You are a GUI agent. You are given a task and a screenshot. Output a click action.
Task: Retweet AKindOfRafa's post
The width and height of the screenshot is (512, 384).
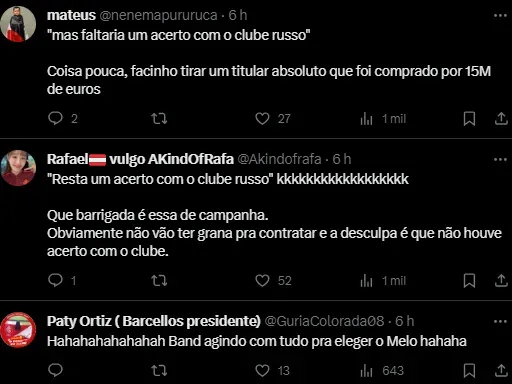pyautogui.click(x=159, y=281)
